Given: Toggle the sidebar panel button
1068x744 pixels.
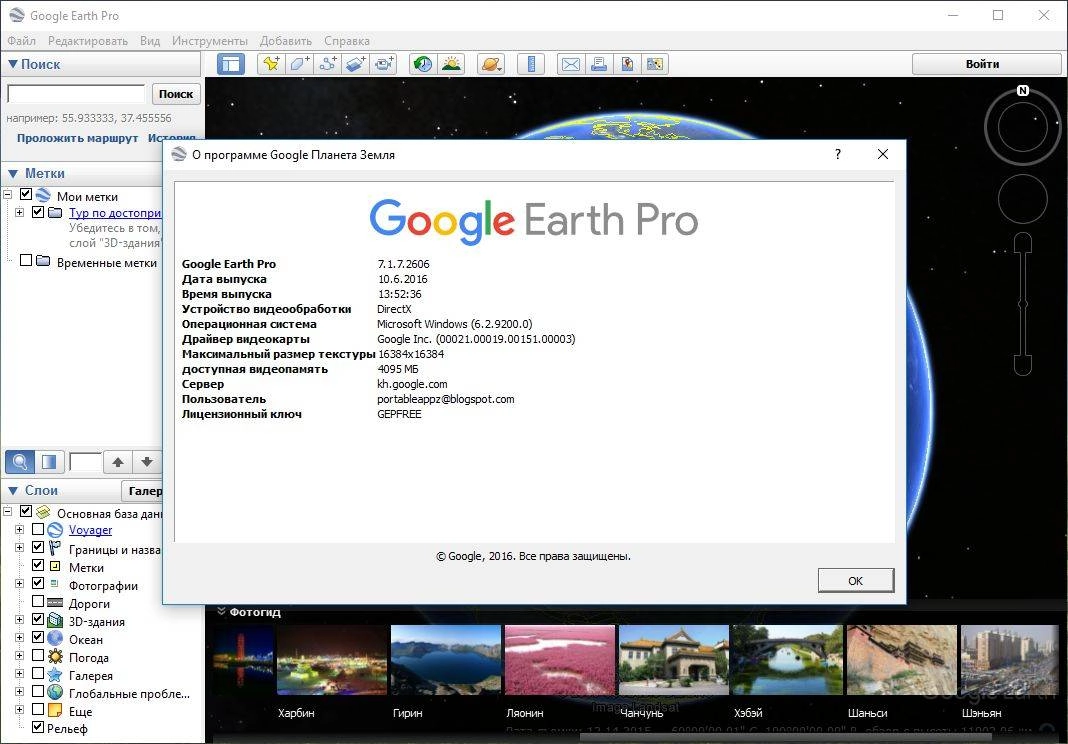Looking at the screenshot, I should pos(231,64).
